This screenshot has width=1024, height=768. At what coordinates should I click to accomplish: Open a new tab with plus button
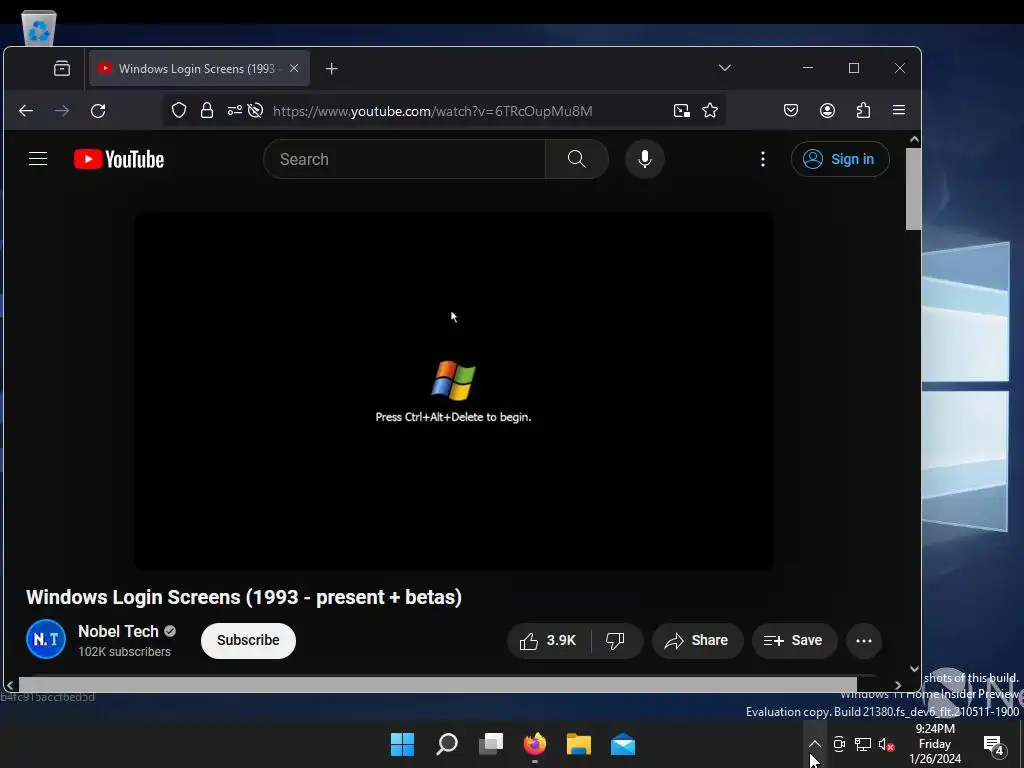[332, 69]
